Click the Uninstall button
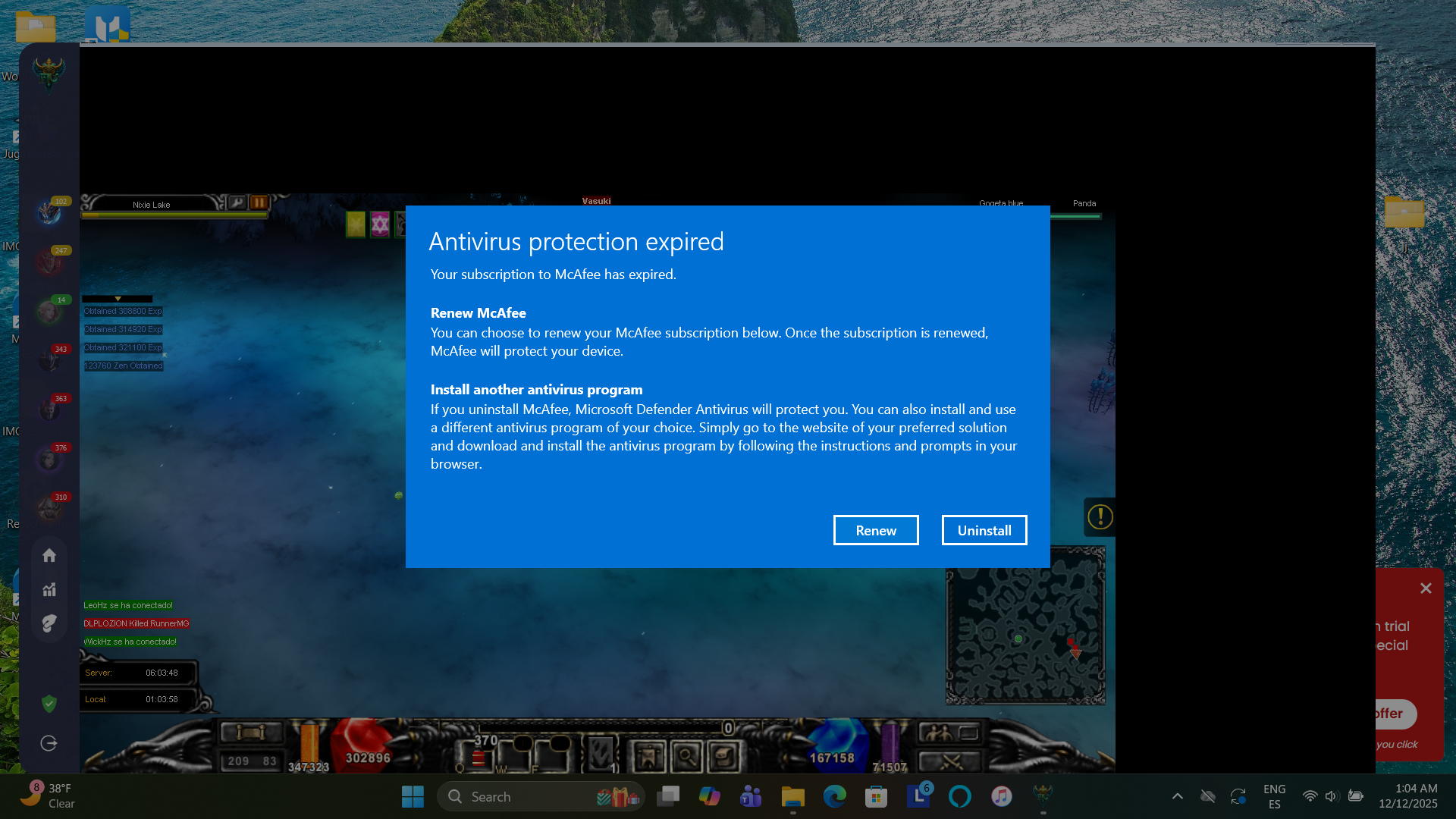 point(984,530)
